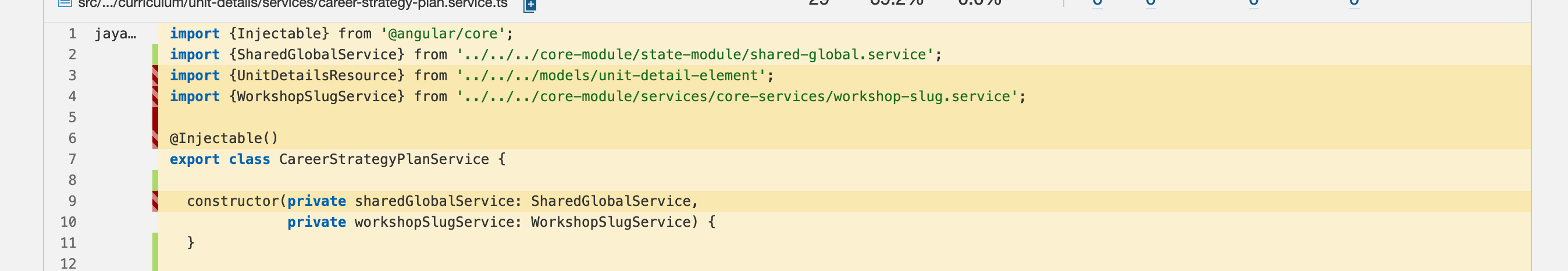The width and height of the screenshot is (1568, 271).
Task: Click the UnitDetailsResource symbol on line 3
Action: (316, 76)
